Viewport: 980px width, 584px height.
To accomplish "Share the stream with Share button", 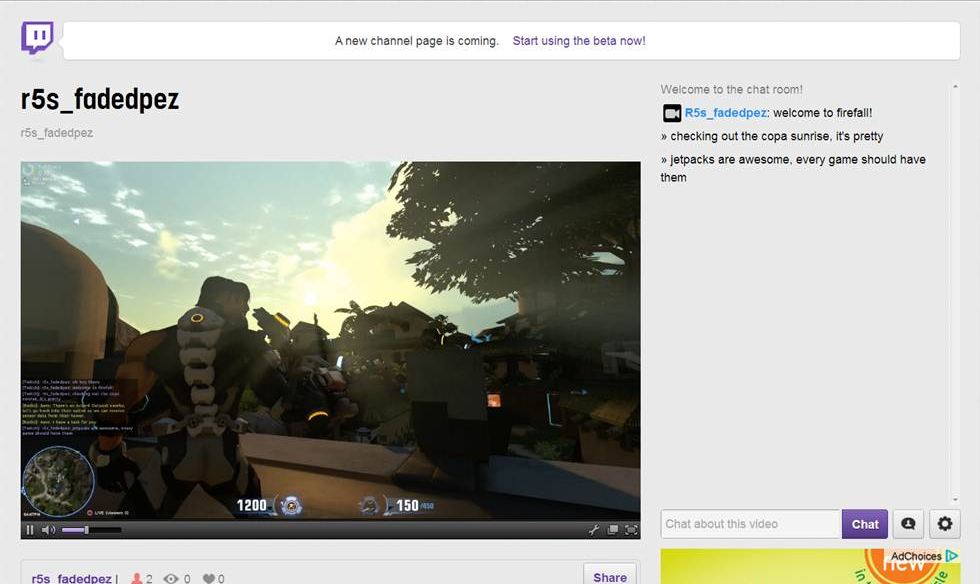I will [x=610, y=577].
